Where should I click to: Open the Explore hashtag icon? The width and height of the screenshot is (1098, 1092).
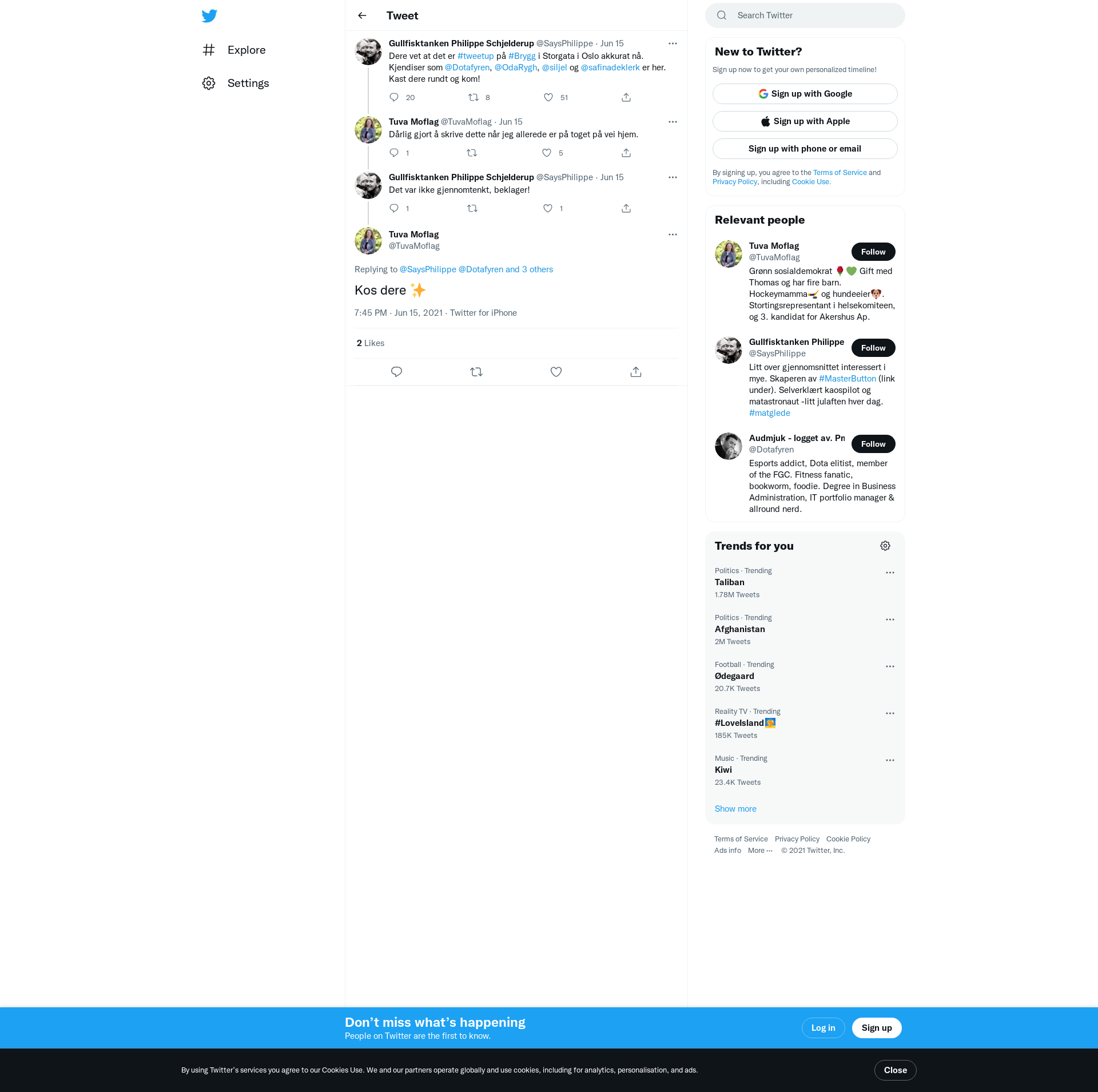coord(209,50)
